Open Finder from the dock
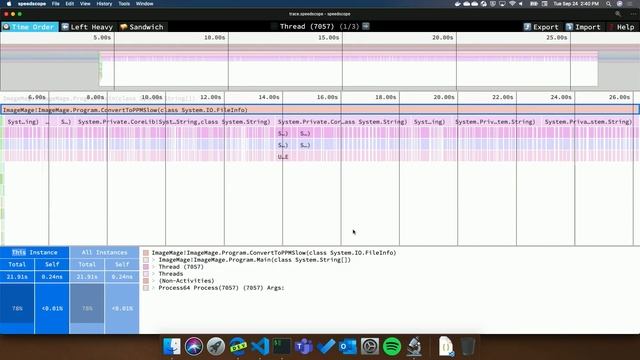Image resolution: width=640 pixels, height=360 pixels. (x=172, y=347)
